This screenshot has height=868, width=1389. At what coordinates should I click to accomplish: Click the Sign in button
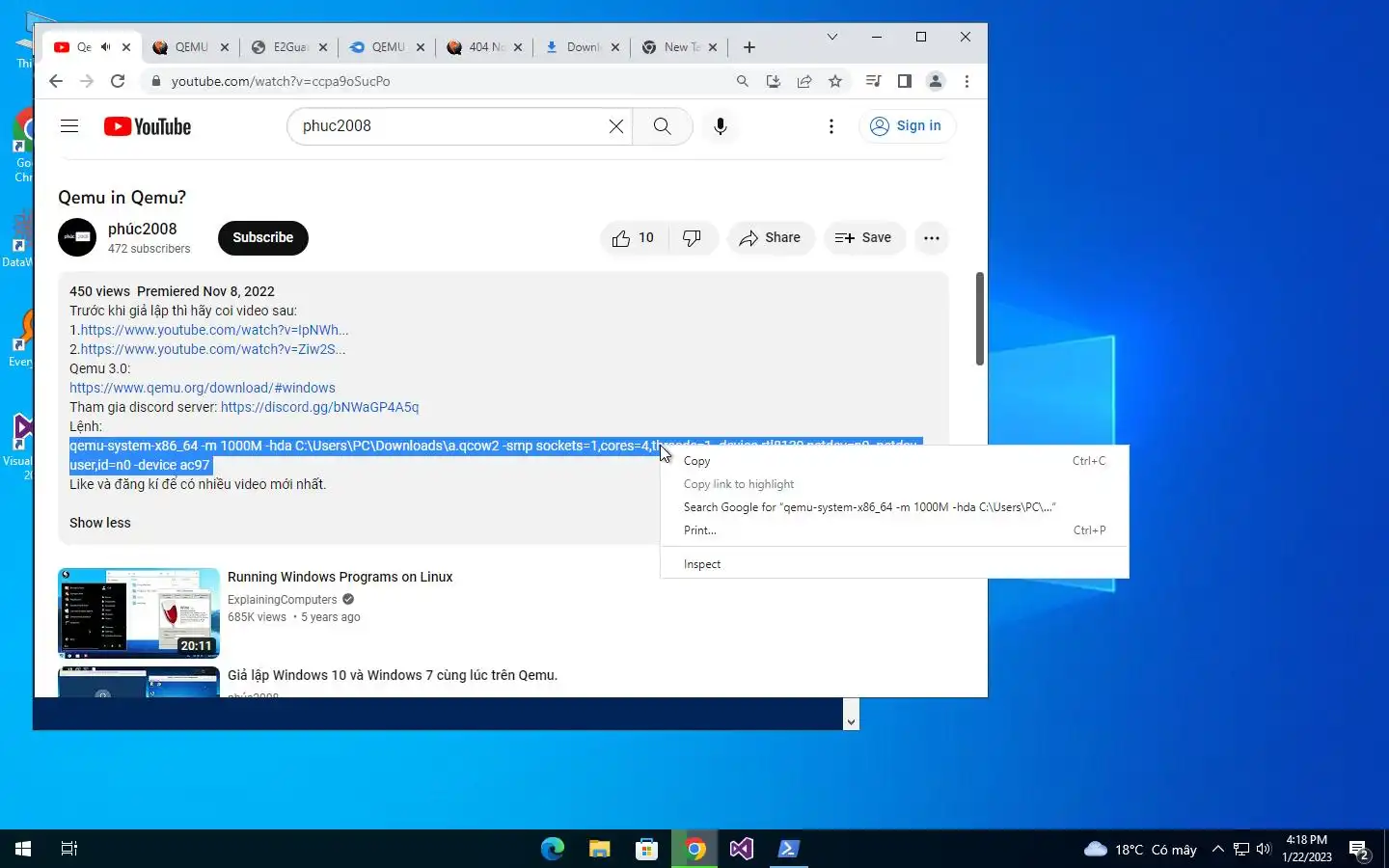coord(907,126)
